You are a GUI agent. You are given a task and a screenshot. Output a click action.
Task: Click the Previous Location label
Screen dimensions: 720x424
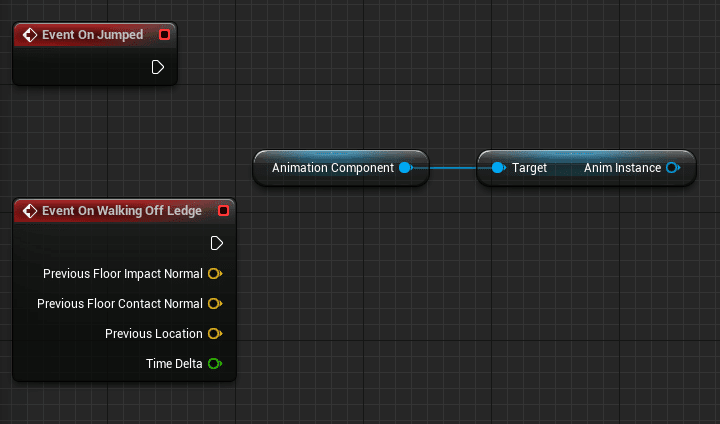tap(153, 334)
